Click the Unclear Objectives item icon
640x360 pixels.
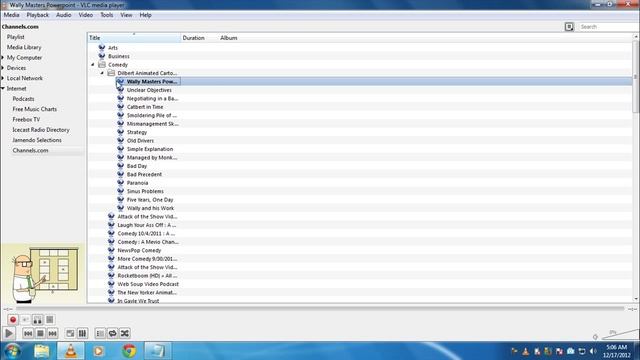click(120, 90)
